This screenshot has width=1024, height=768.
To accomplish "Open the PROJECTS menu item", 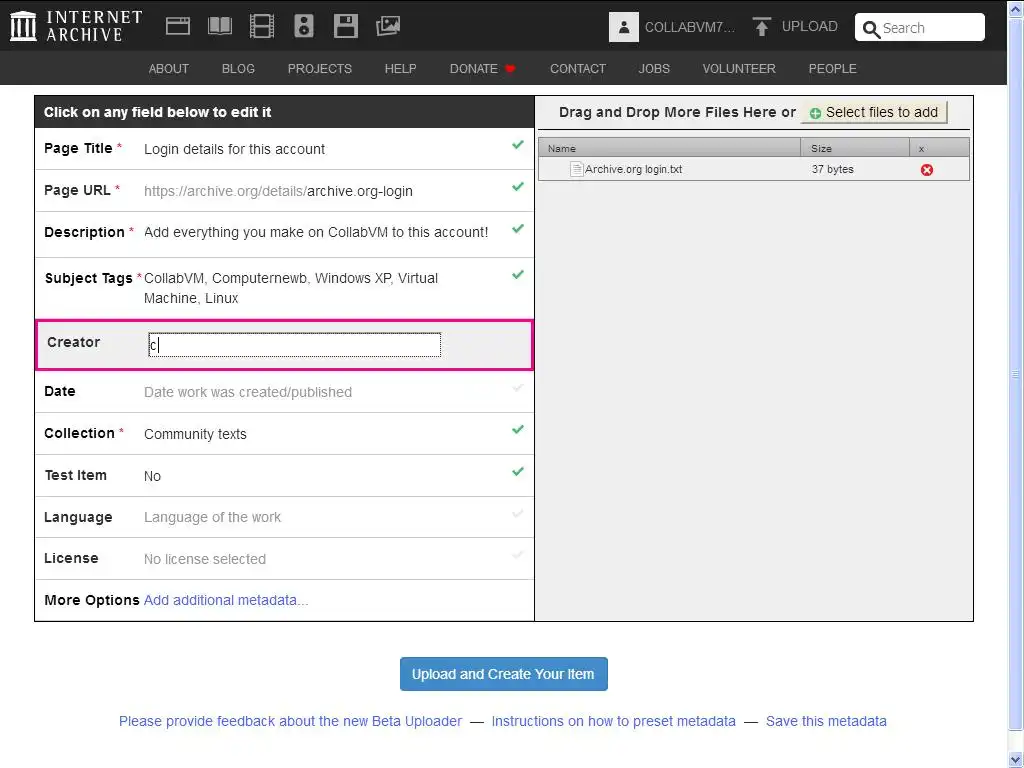I will 320,69.
